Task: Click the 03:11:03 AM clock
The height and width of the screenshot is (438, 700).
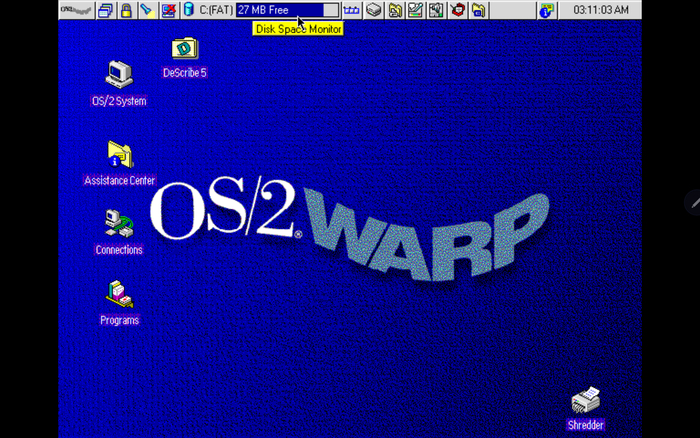Action: tap(600, 10)
